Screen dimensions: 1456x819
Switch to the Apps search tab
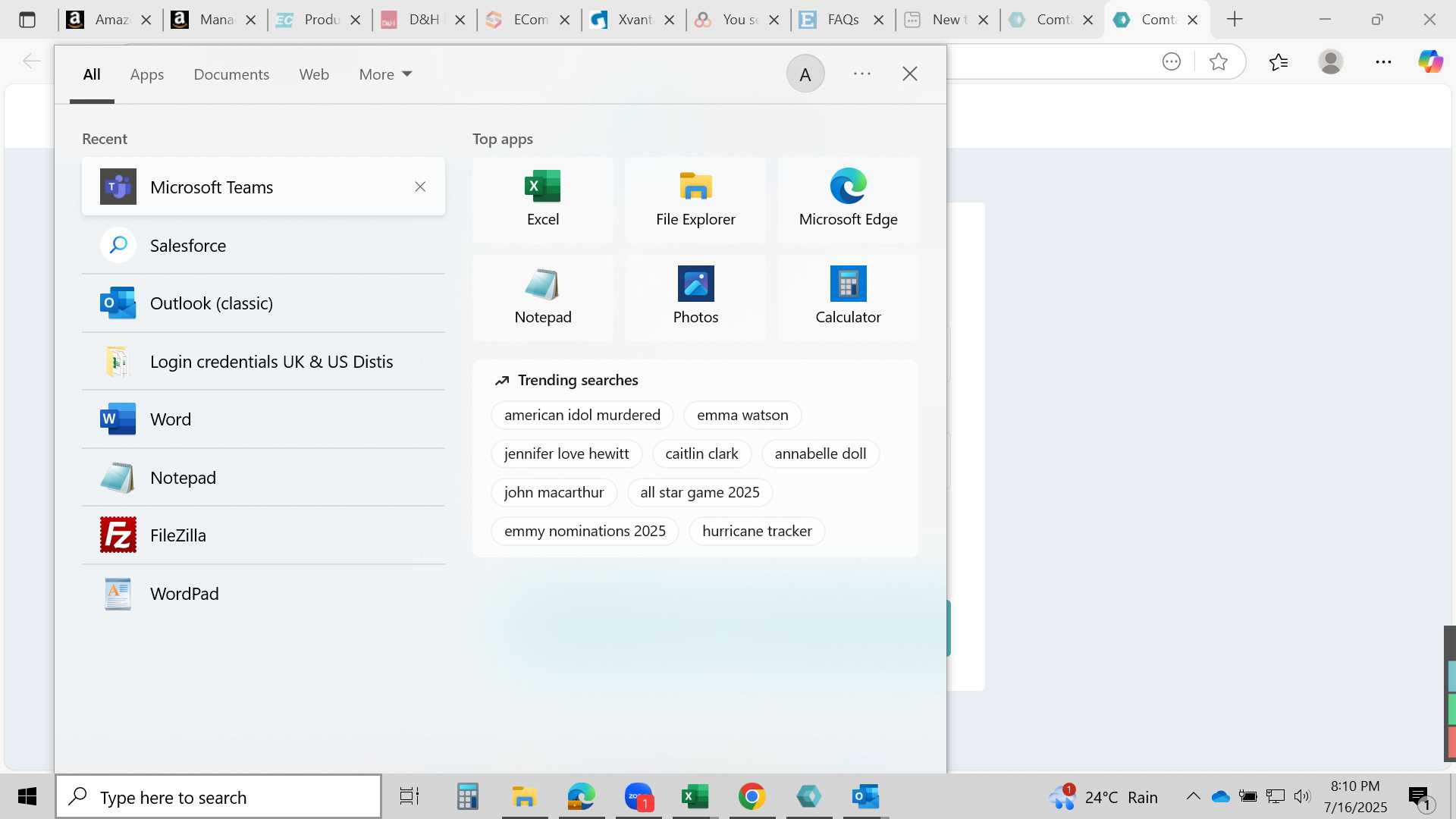147,74
